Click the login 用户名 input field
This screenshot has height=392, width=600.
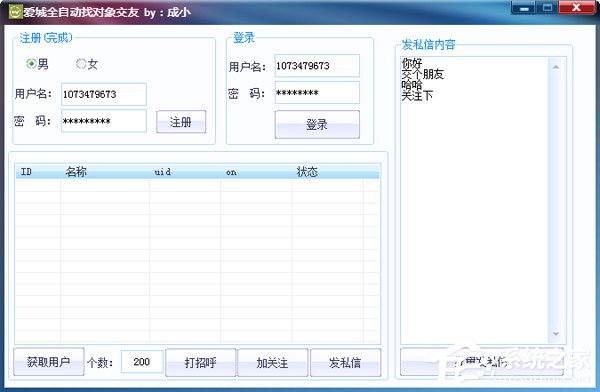pyautogui.click(x=317, y=66)
